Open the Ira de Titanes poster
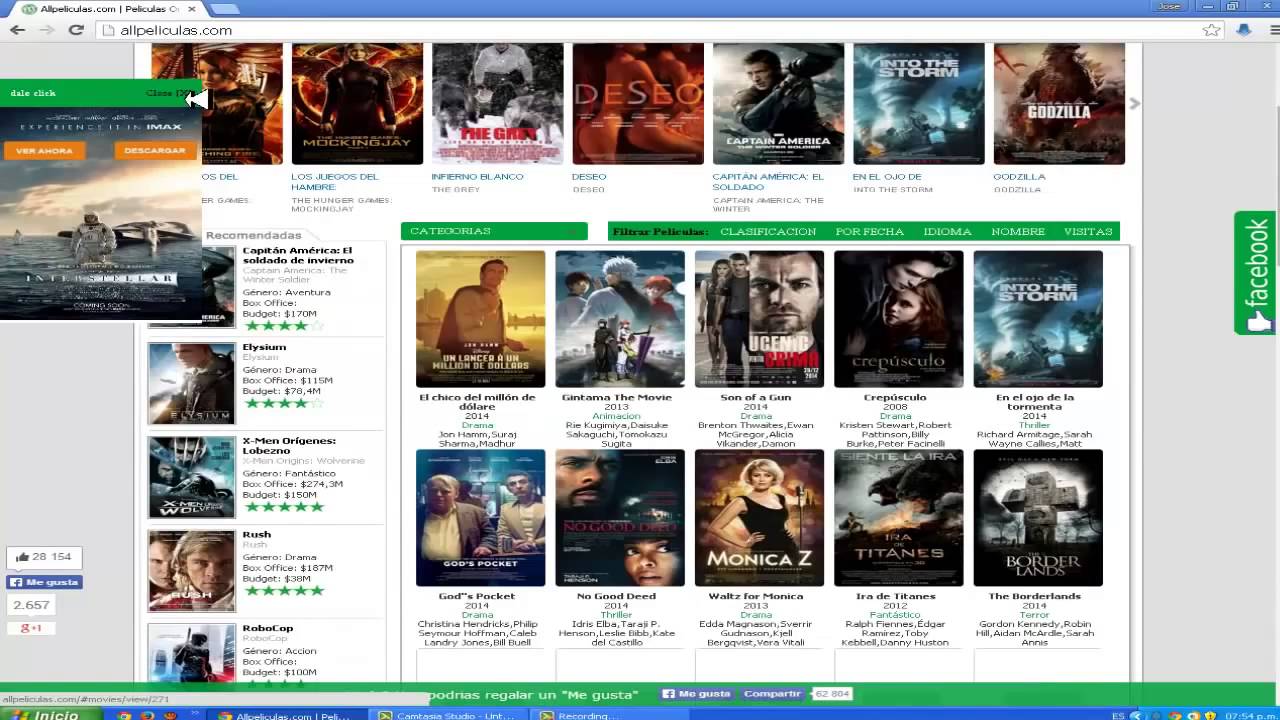This screenshot has width=1280, height=720. click(898, 518)
